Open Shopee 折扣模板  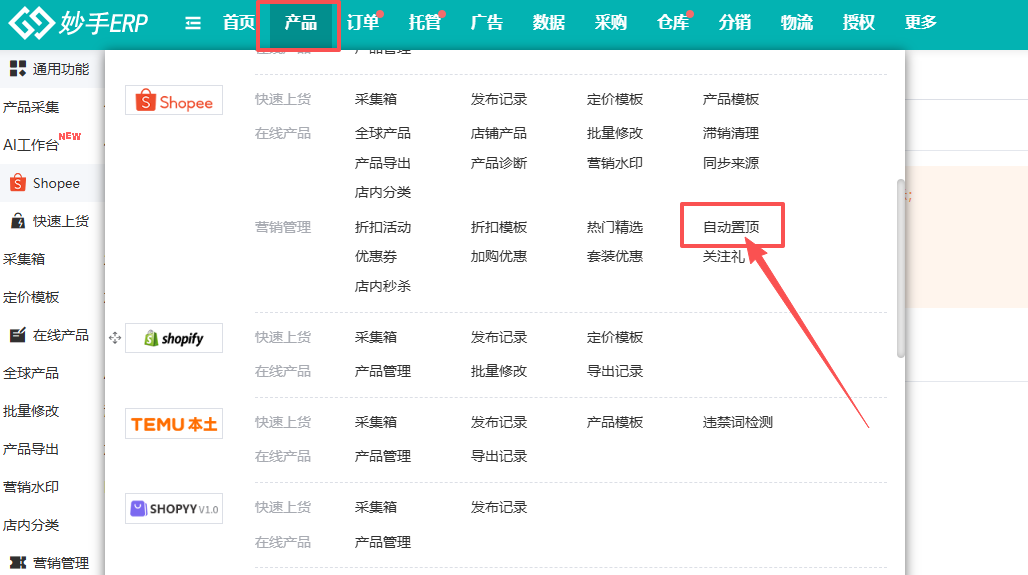(x=499, y=227)
